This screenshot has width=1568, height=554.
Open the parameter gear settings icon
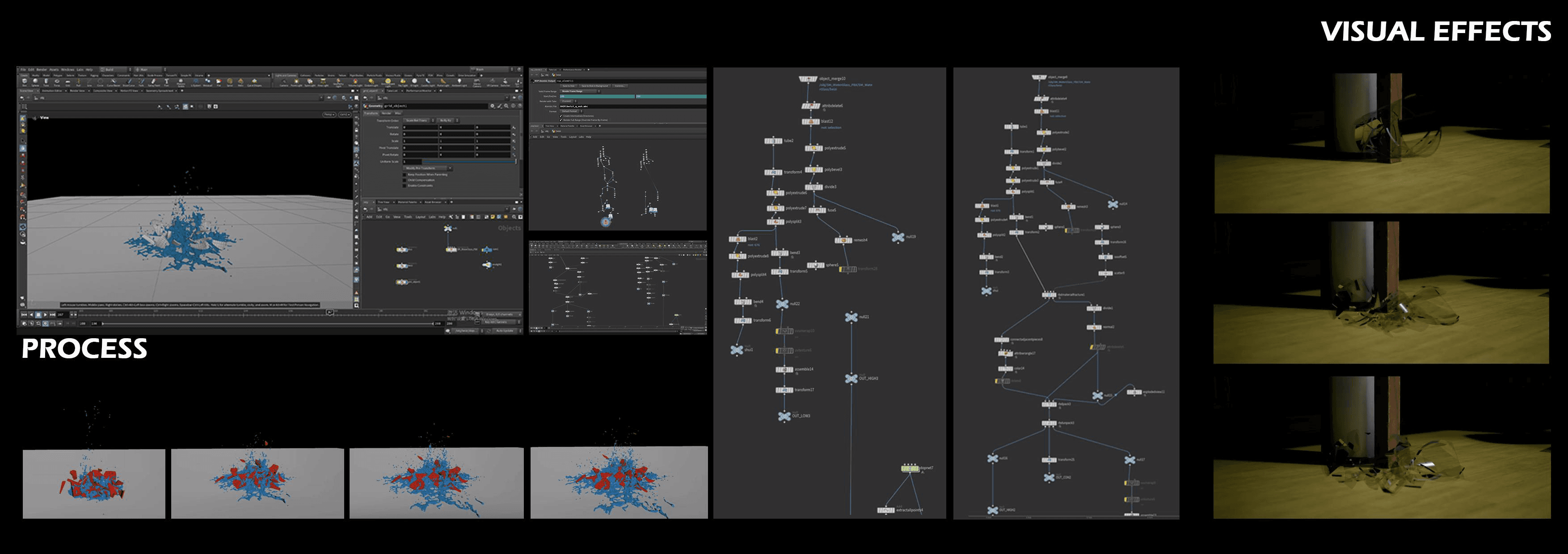point(493,106)
